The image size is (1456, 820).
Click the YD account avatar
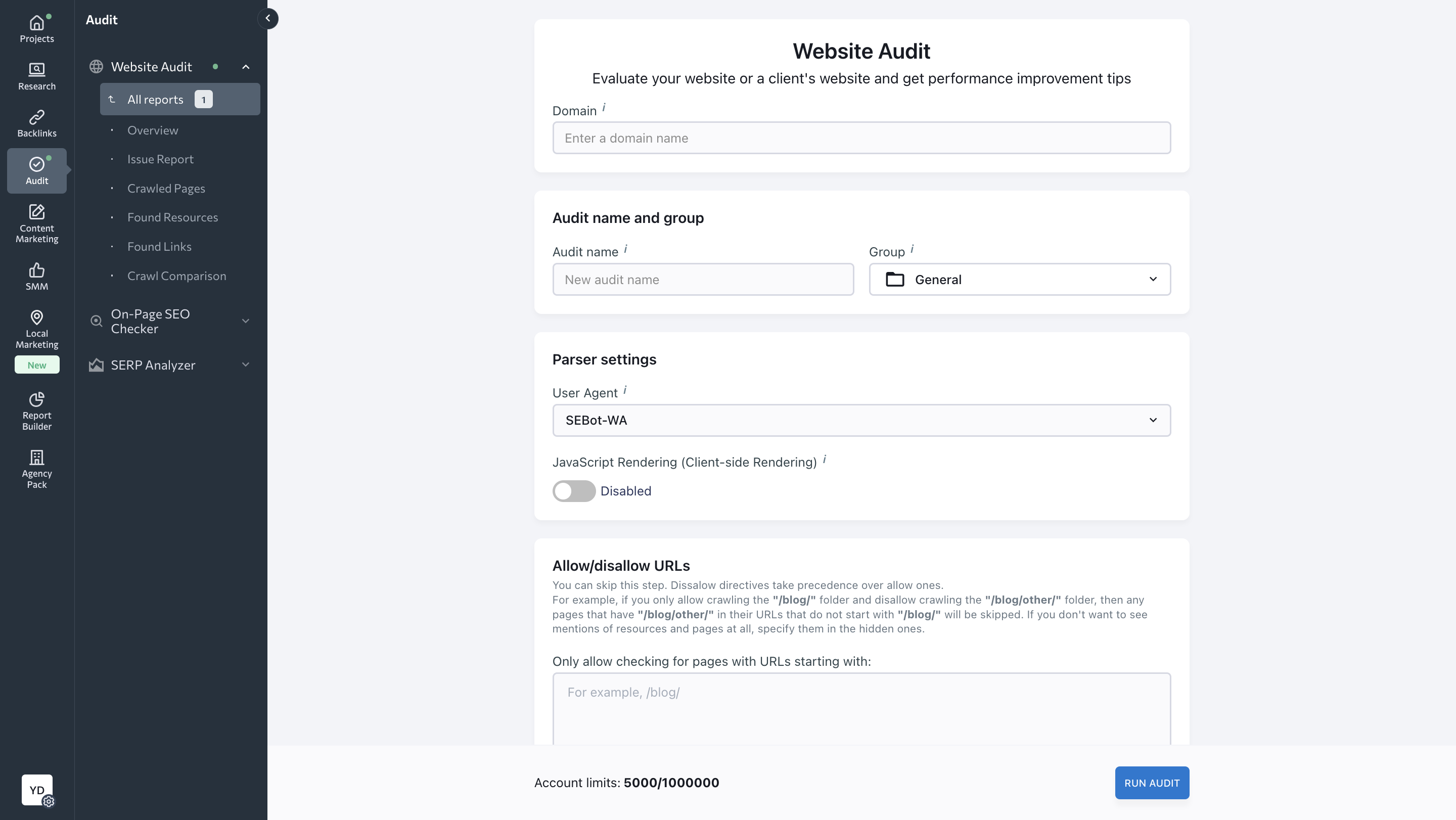37,790
